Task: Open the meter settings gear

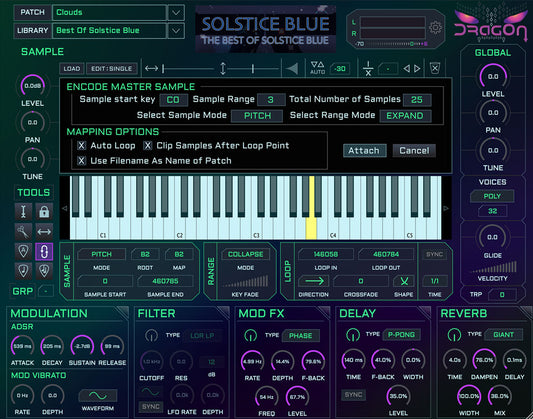Action: coord(435,27)
